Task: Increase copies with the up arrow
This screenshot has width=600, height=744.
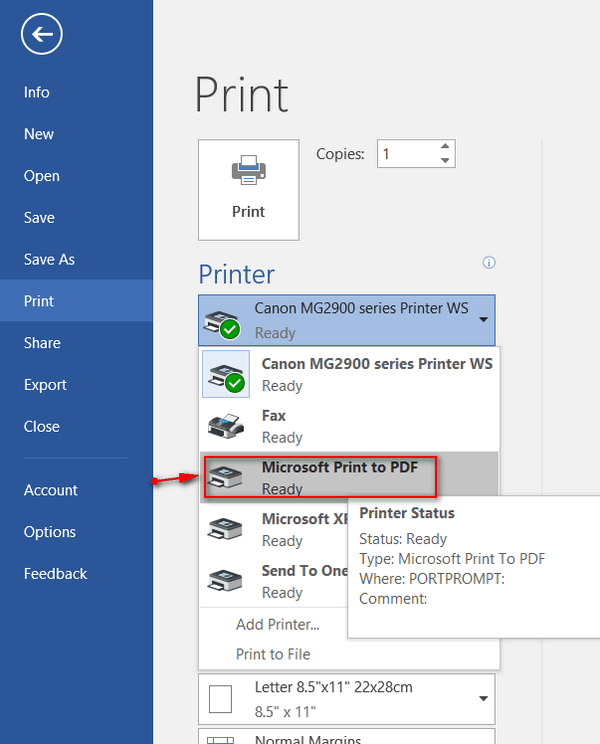Action: 445,147
